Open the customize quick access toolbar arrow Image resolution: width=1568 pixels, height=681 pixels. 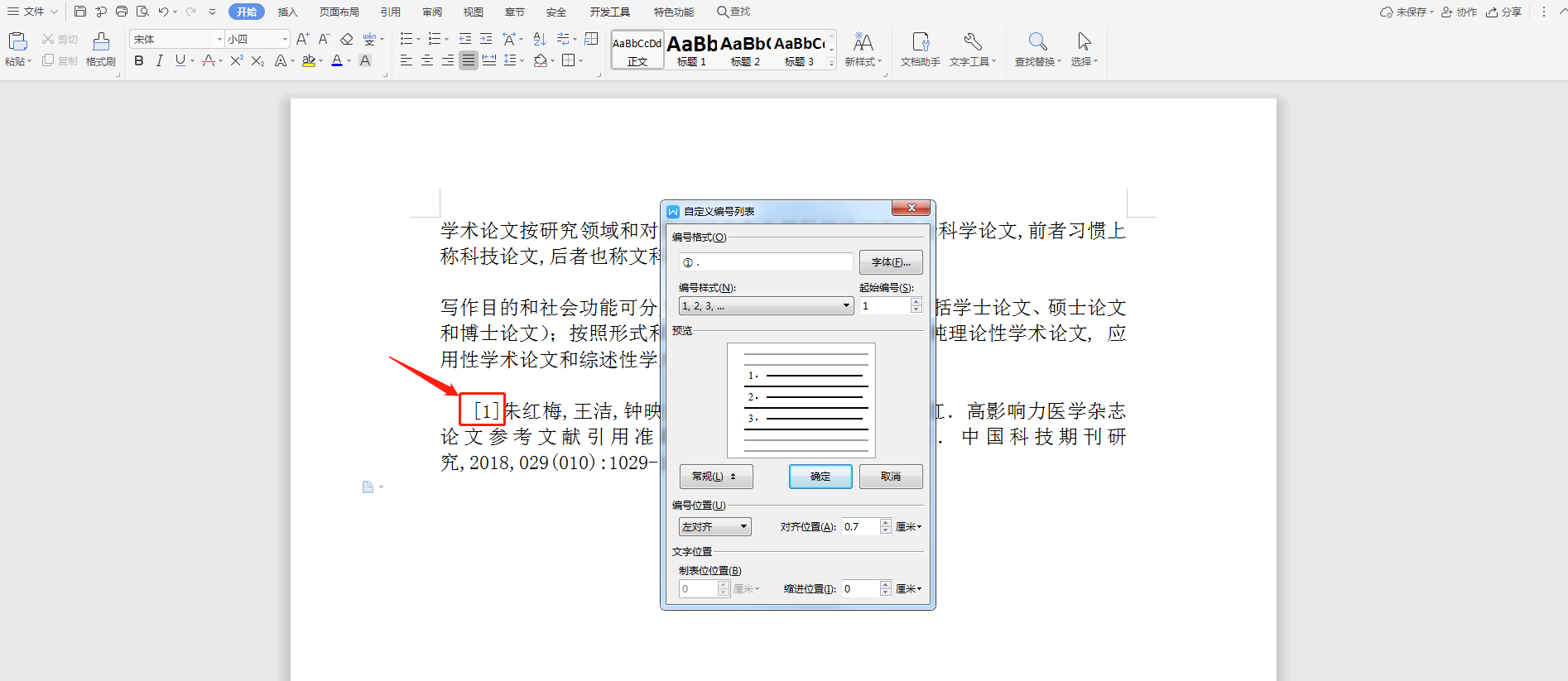[x=213, y=12]
